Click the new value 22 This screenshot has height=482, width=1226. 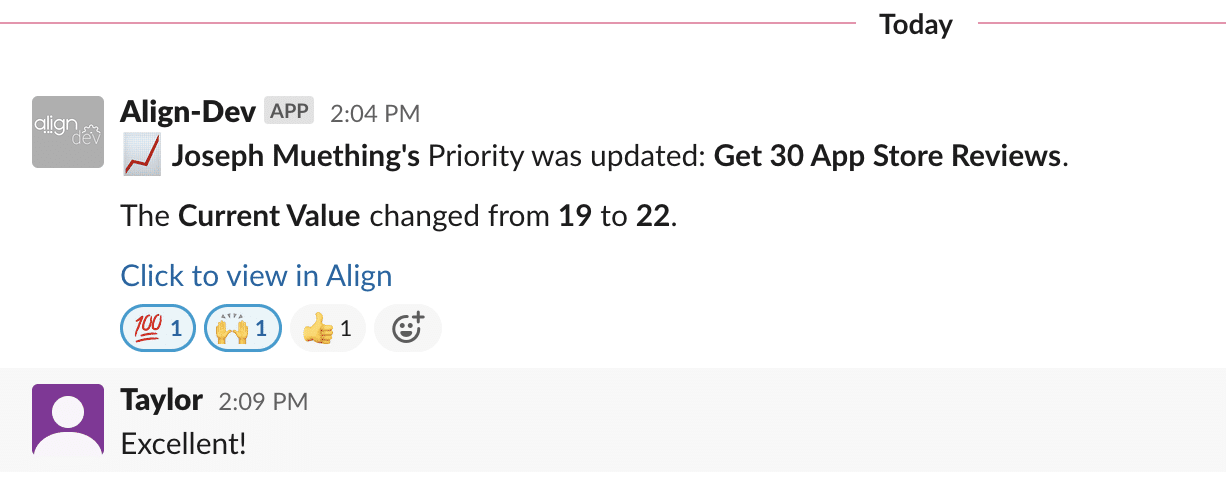click(653, 216)
